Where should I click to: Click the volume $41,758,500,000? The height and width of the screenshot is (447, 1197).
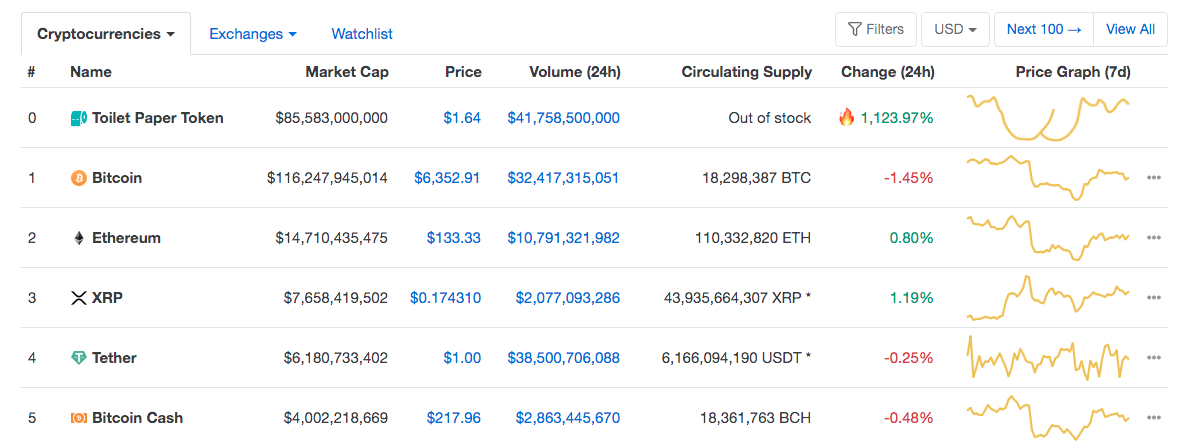pos(563,118)
